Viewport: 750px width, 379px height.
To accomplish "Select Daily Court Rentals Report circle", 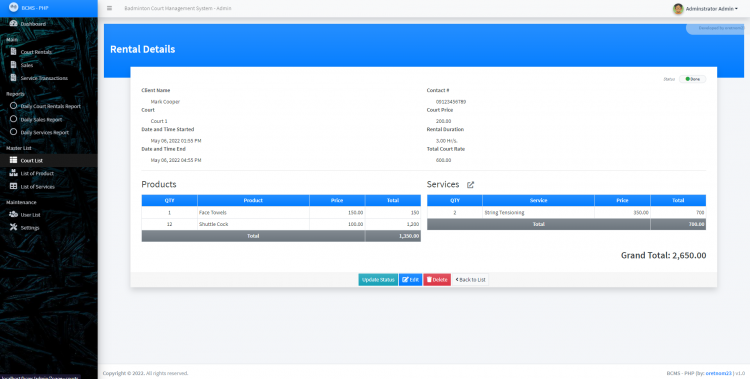I will click(x=13, y=106).
